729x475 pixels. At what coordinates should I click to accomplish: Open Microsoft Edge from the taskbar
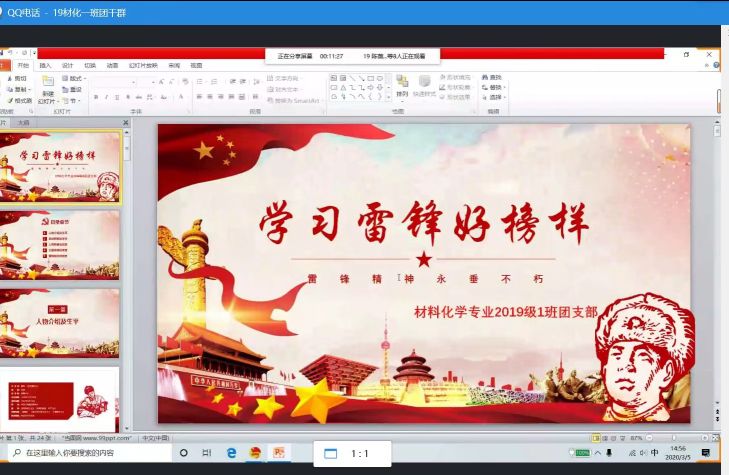pos(230,453)
